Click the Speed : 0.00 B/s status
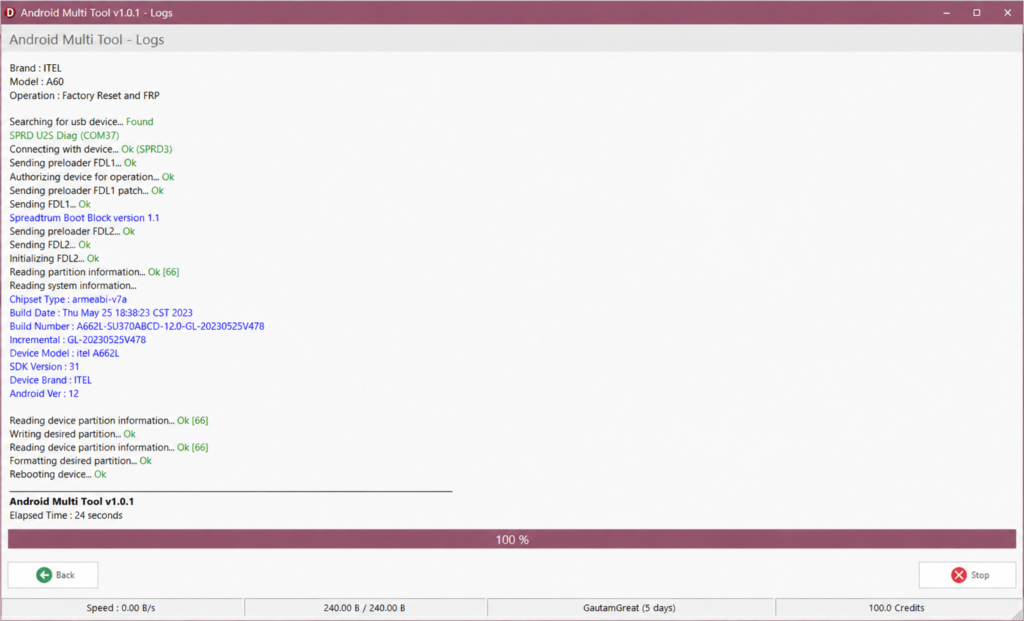 (x=121, y=608)
